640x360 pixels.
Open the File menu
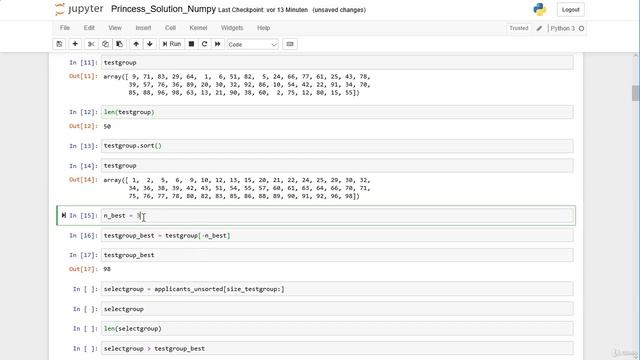coord(65,28)
